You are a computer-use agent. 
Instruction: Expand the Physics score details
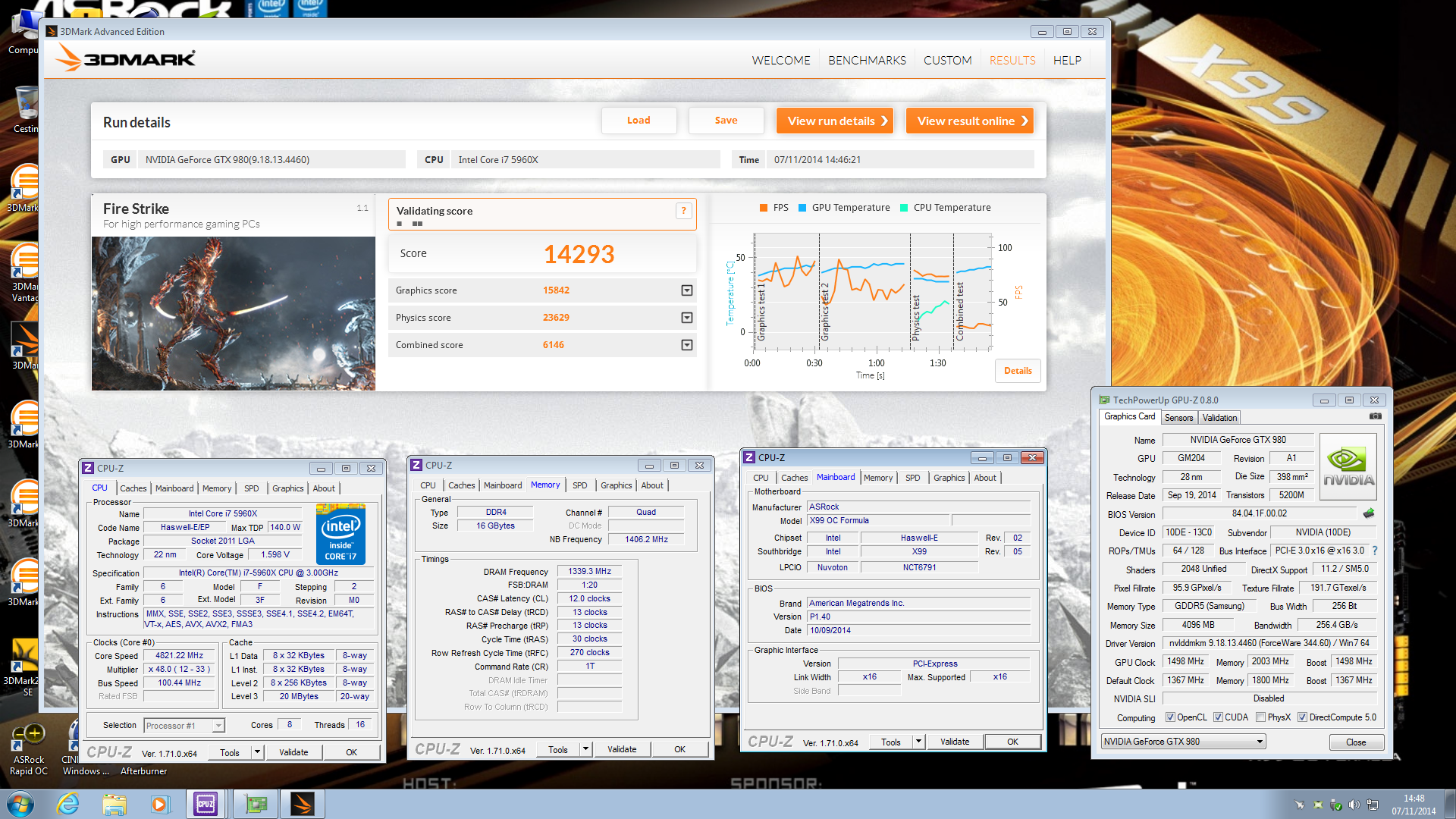coord(686,318)
